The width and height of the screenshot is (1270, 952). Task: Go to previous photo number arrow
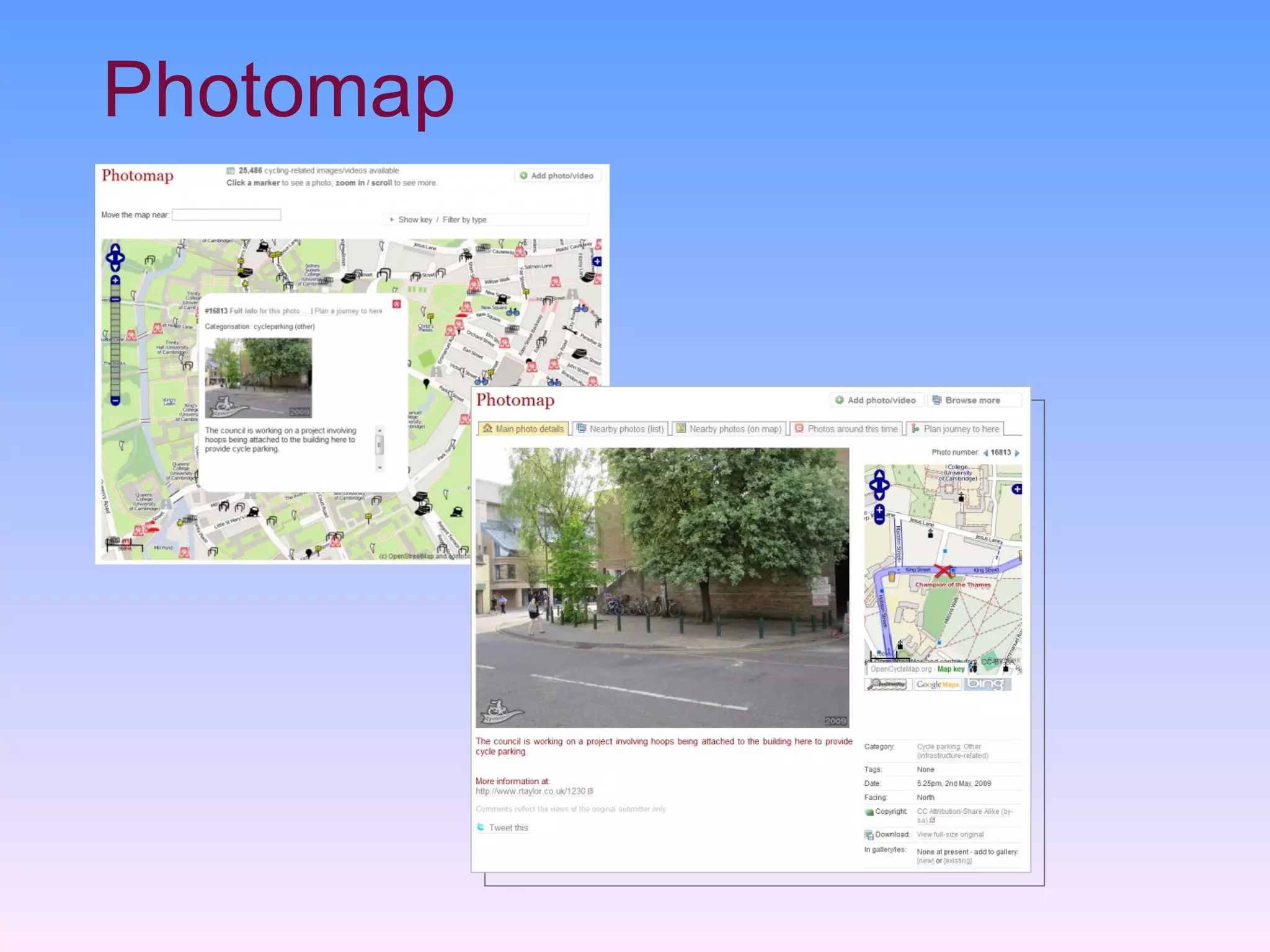(985, 453)
